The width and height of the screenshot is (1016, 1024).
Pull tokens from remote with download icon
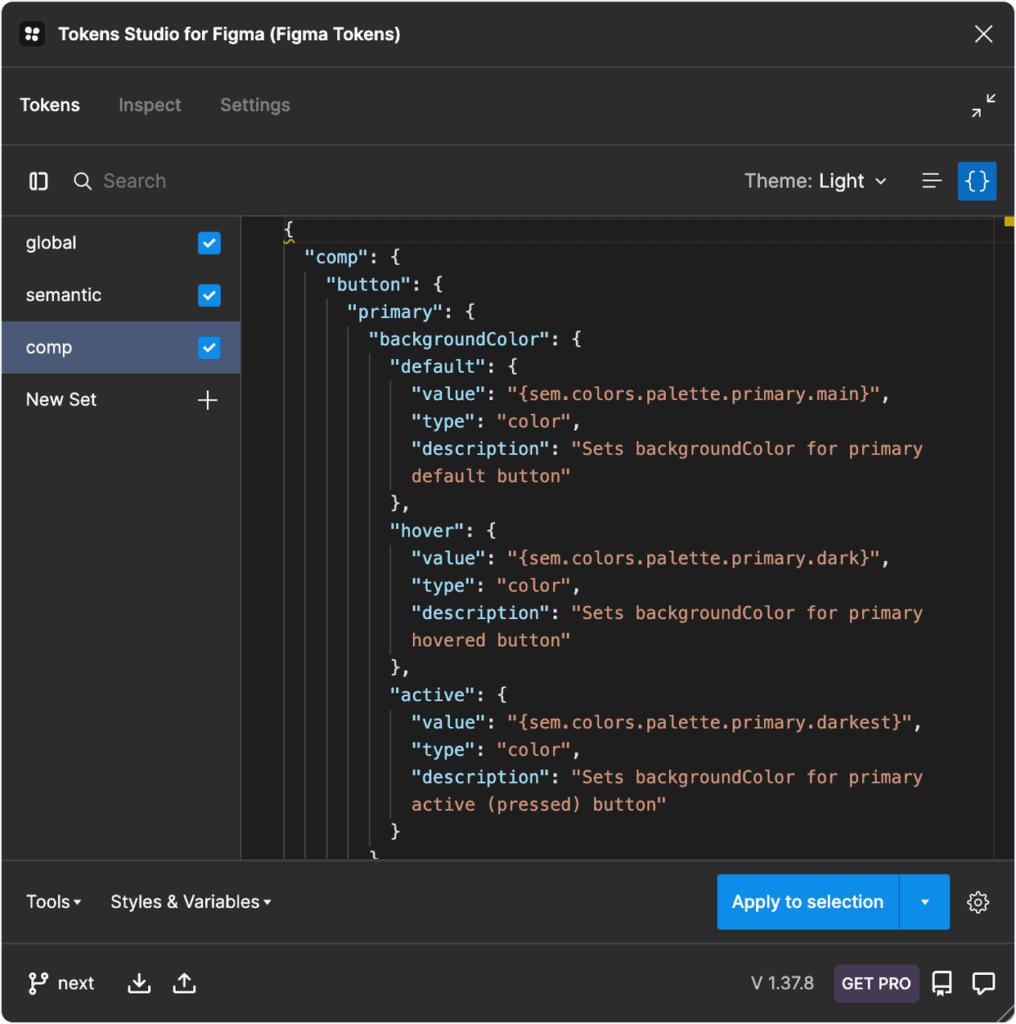click(x=140, y=984)
